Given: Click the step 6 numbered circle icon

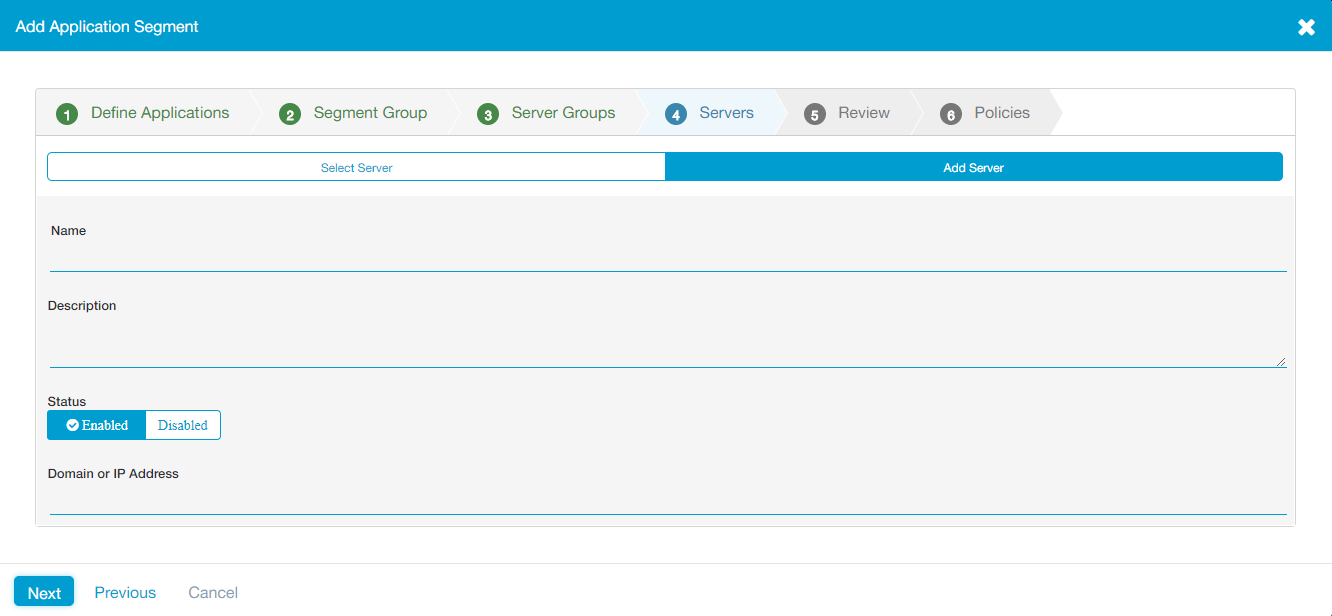Looking at the screenshot, I should pyautogui.click(x=951, y=114).
